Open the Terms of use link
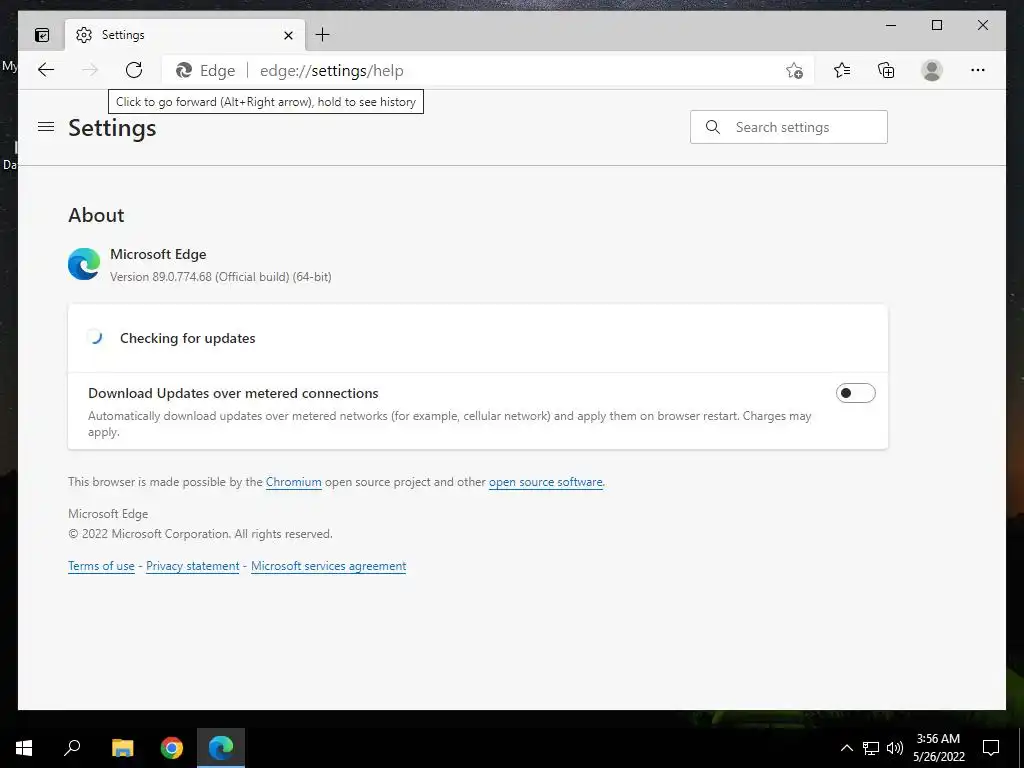 [x=101, y=566]
